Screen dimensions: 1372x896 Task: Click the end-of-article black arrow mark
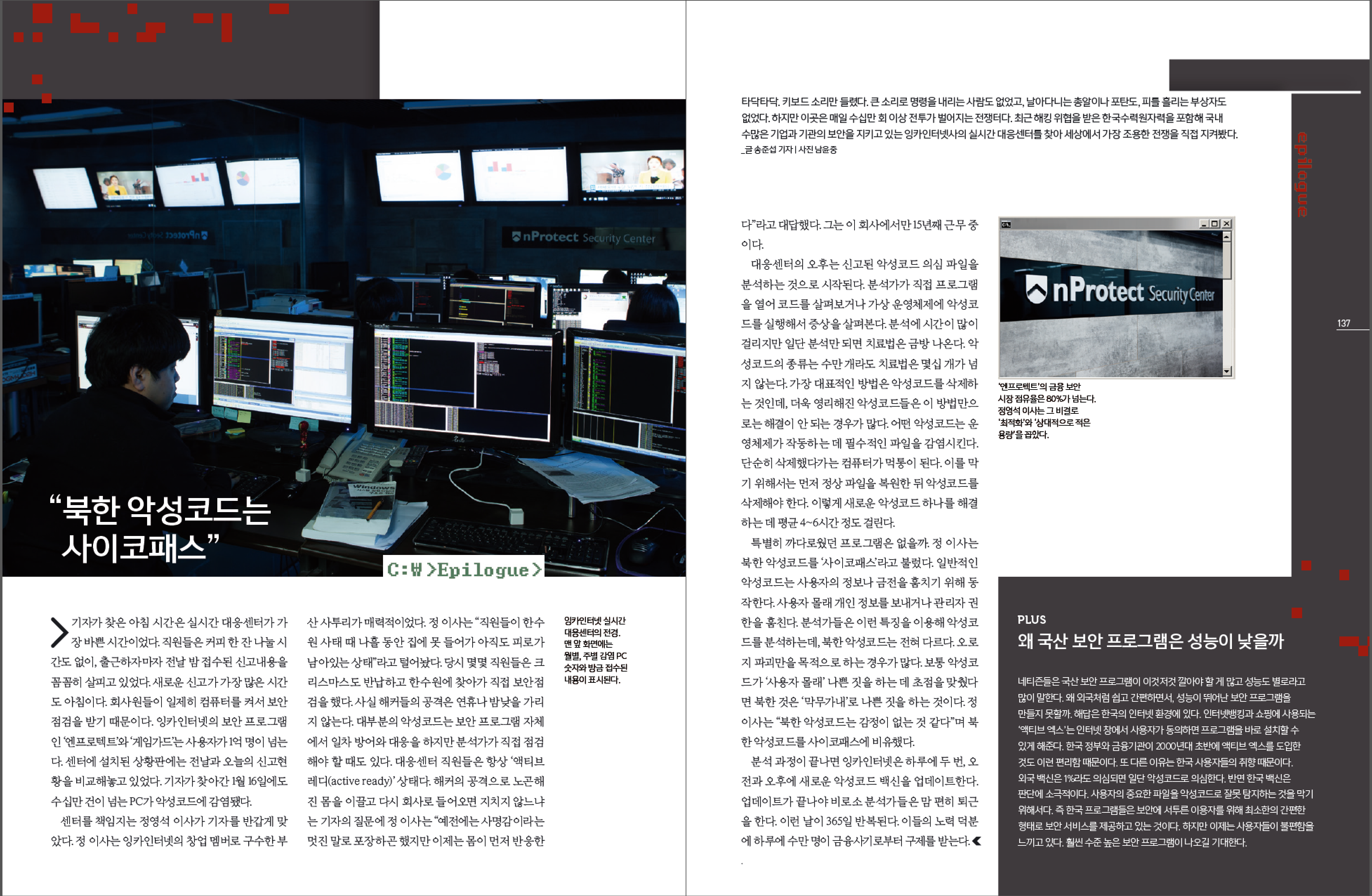[976, 841]
